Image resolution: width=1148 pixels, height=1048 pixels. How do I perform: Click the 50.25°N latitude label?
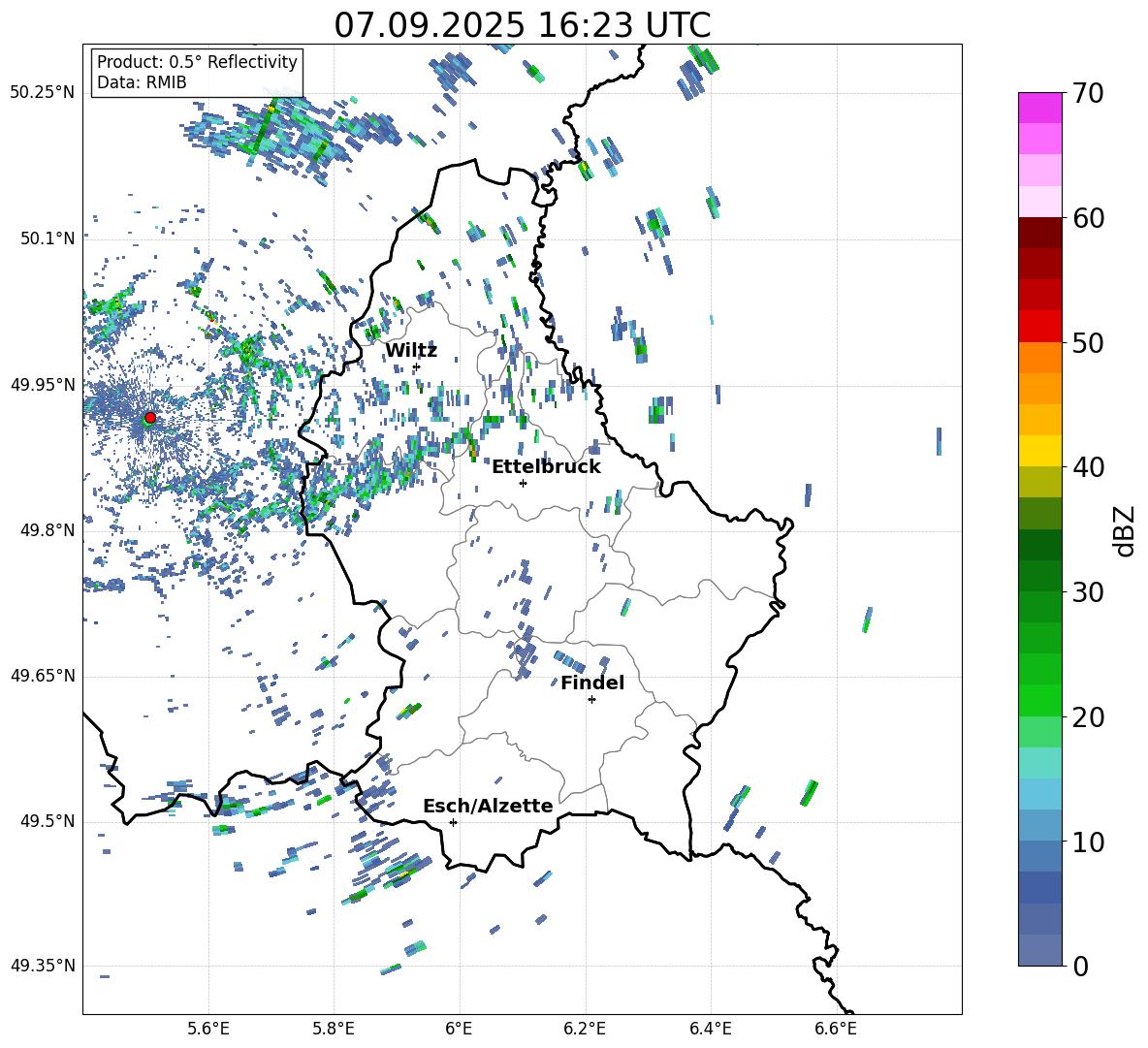tap(44, 93)
